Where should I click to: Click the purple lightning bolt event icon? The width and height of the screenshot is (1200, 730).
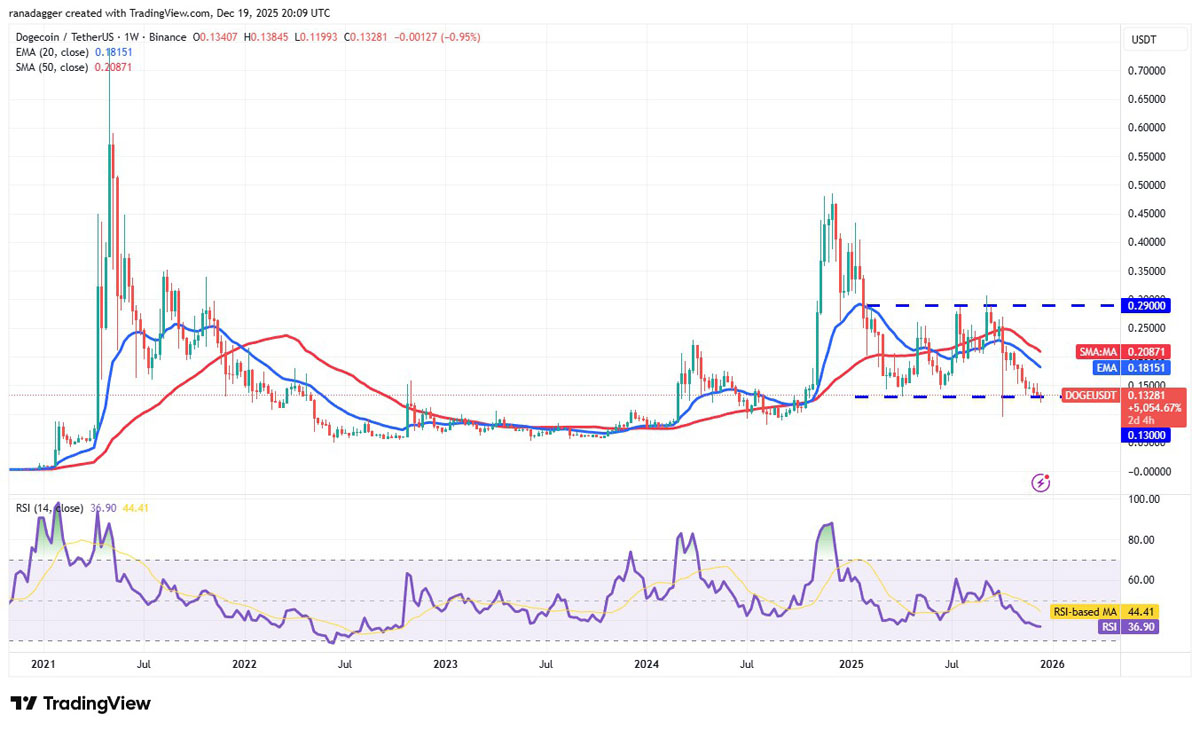tap(1040, 483)
